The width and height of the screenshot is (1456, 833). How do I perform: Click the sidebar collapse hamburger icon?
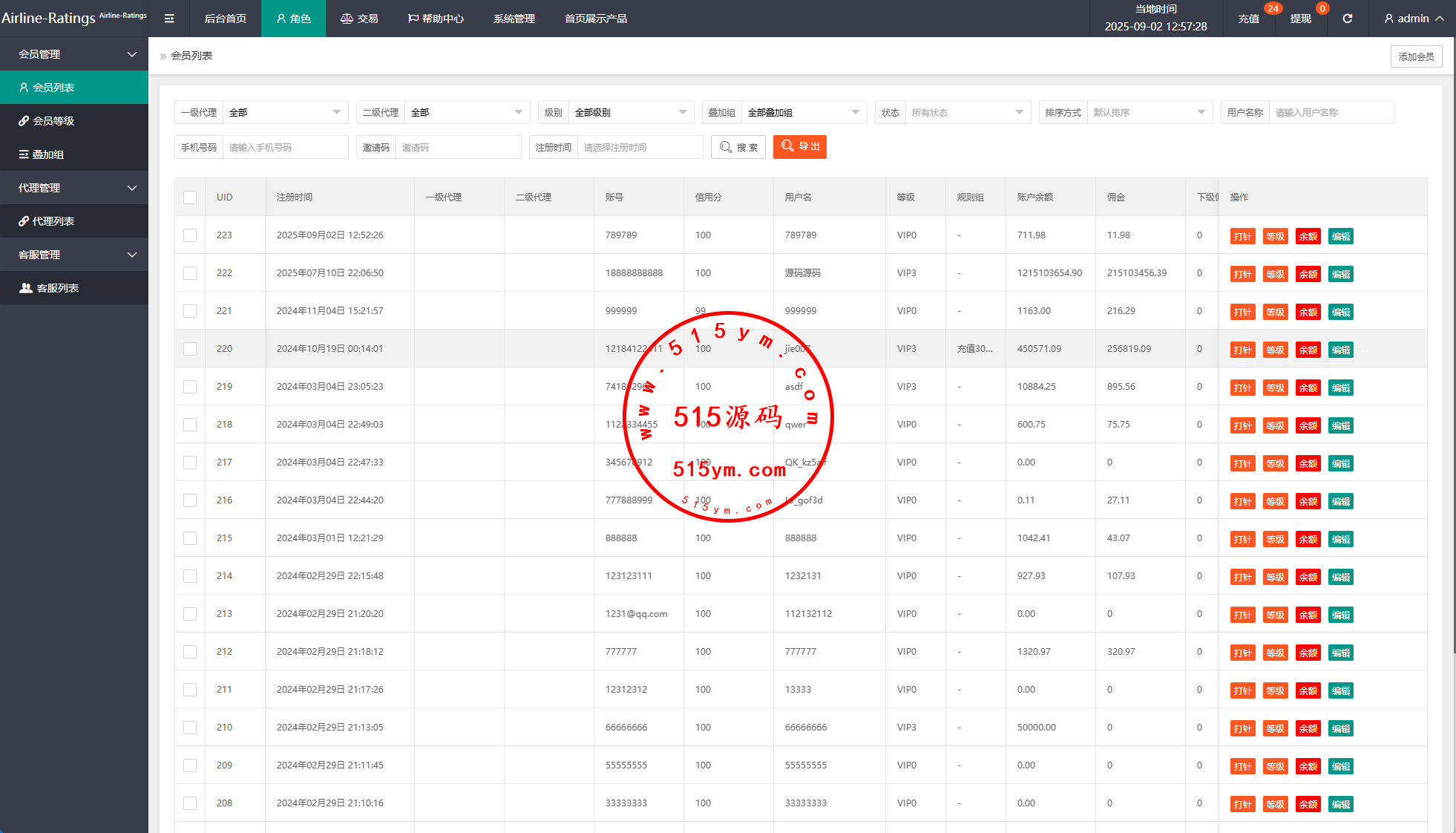[169, 19]
